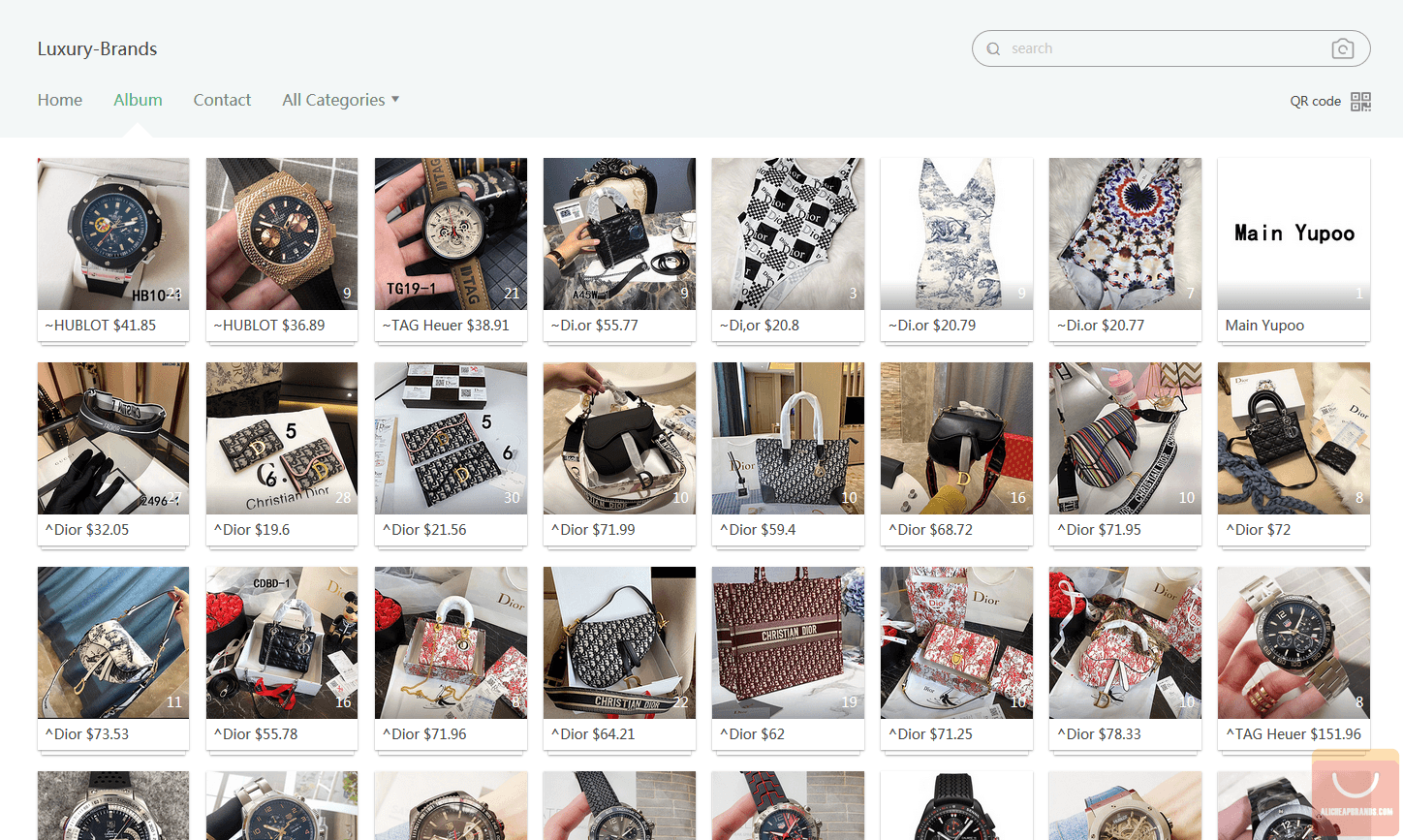The image size is (1403, 840).
Task: Click the ^Dior $71.25 caption
Action: click(x=930, y=734)
